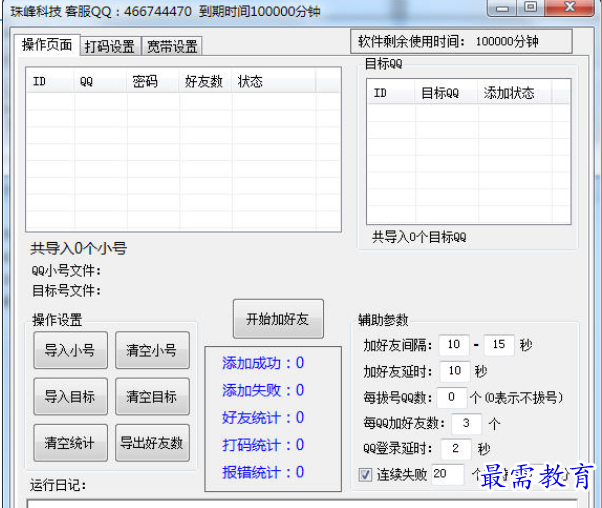Click the 共导入0个目标QQ label
The width and height of the screenshot is (602, 508).
coord(419,237)
